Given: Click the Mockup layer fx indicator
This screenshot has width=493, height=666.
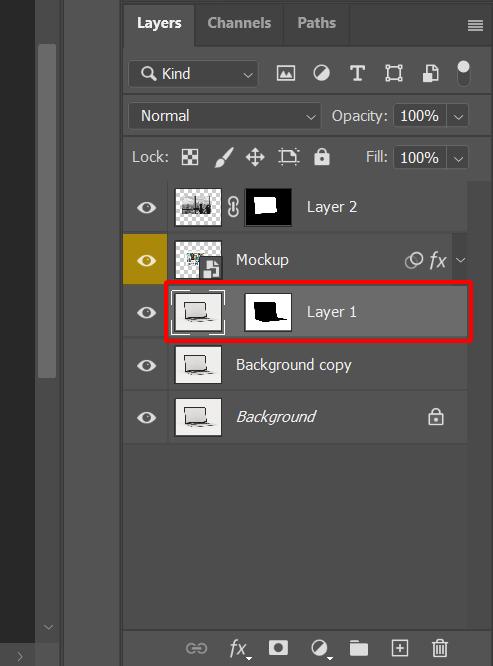Looking at the screenshot, I should [x=438, y=260].
